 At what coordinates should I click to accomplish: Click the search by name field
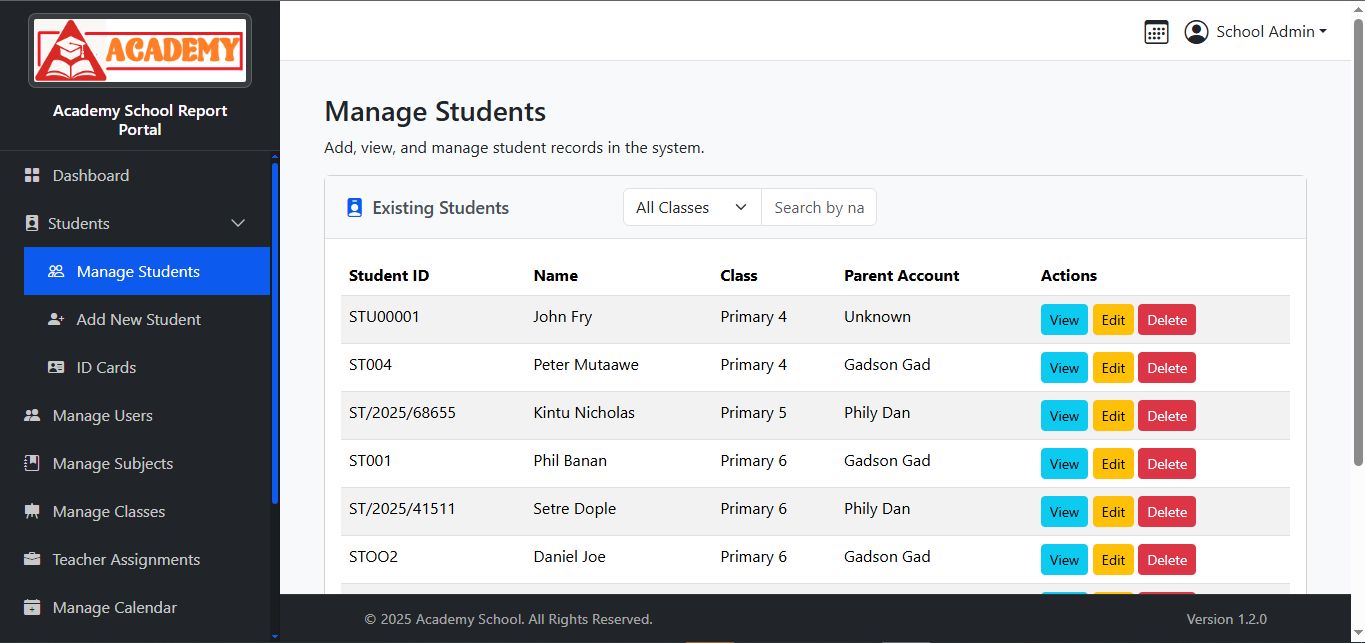818,208
